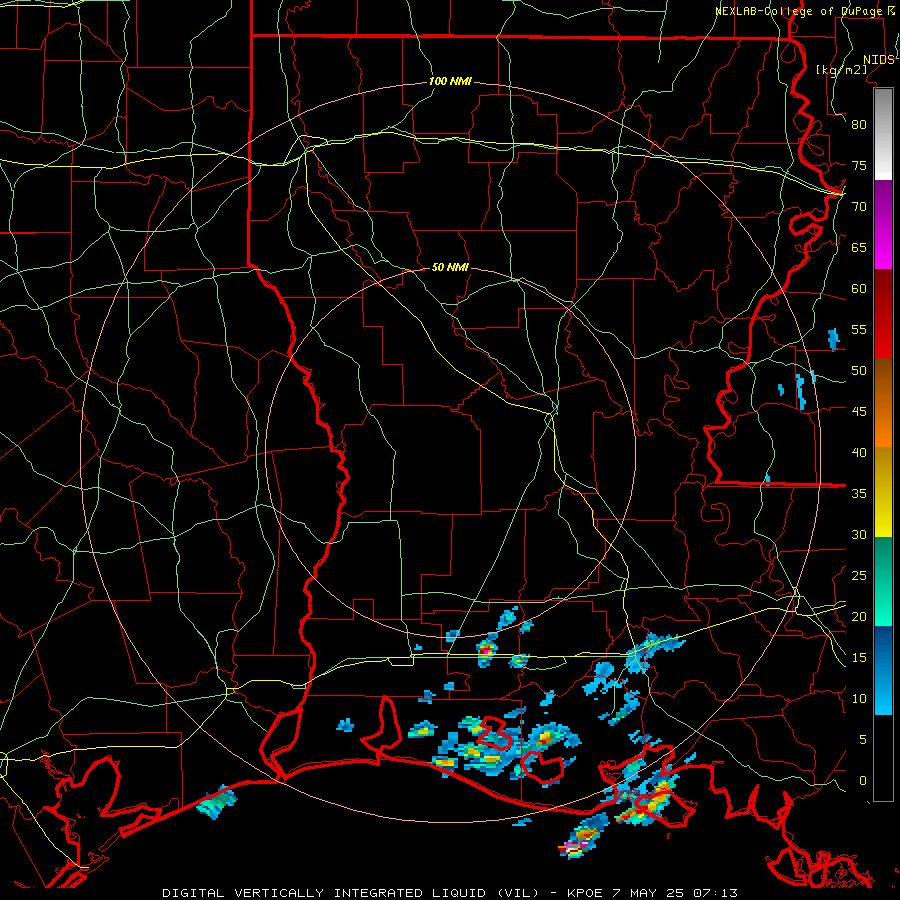Click the 65 value on the color scale

click(859, 247)
